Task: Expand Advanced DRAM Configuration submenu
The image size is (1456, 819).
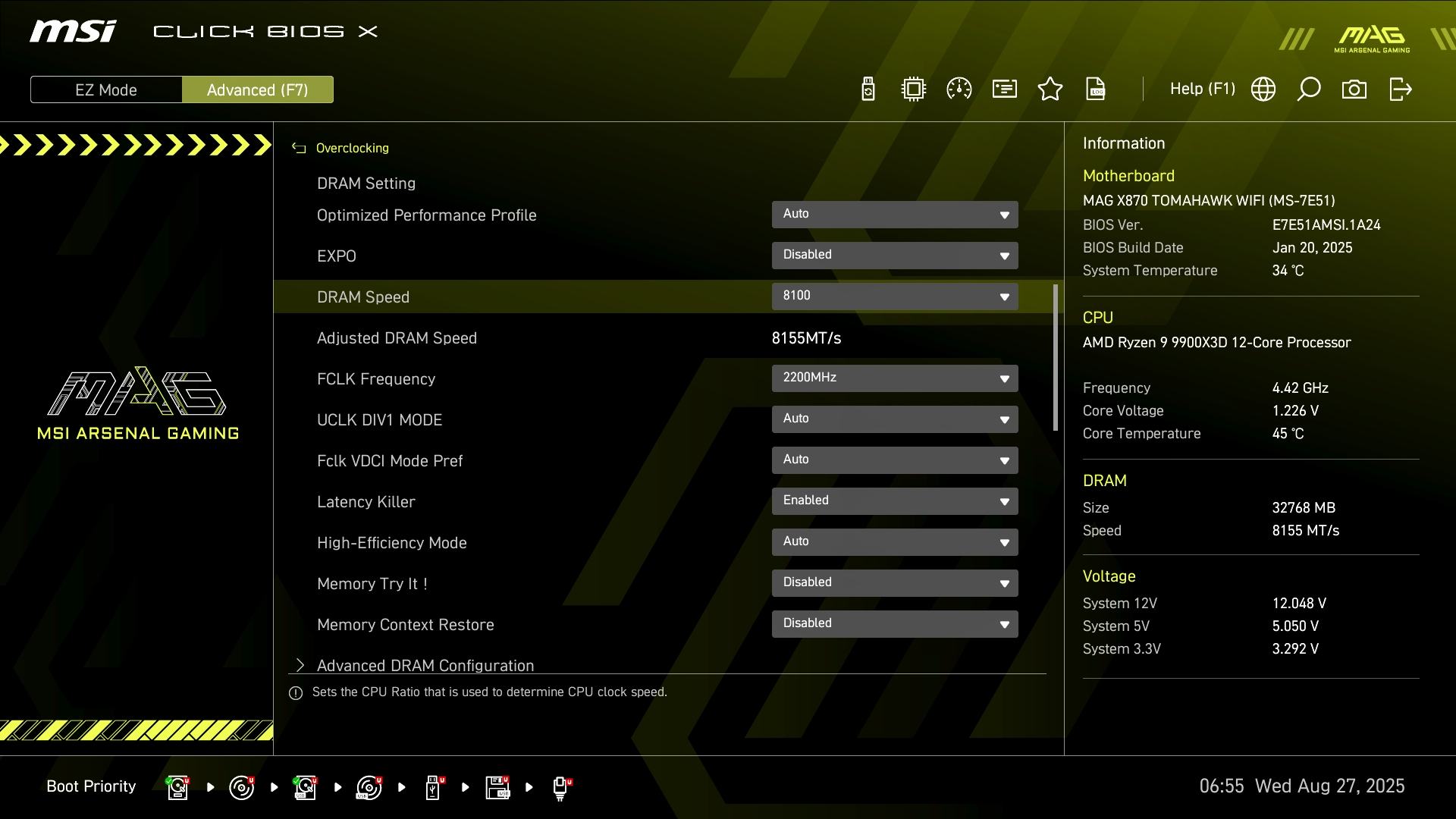Action: 425,665
